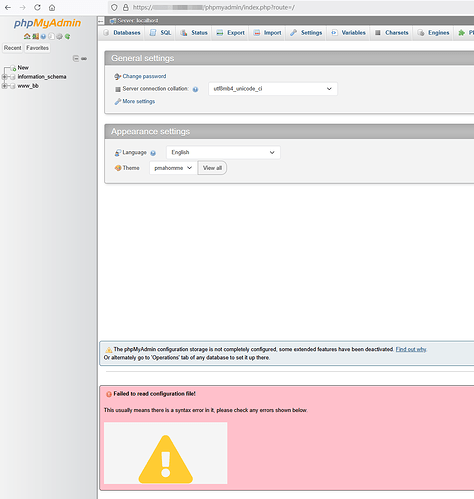
Task: Click the navigation panel settings gear icon
Action: 59,36
